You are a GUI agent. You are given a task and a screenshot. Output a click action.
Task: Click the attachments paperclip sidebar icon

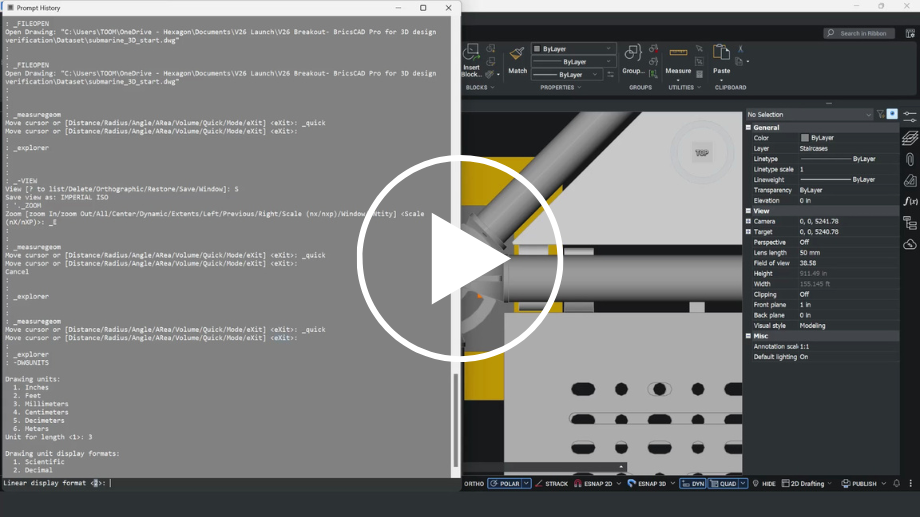point(909,160)
